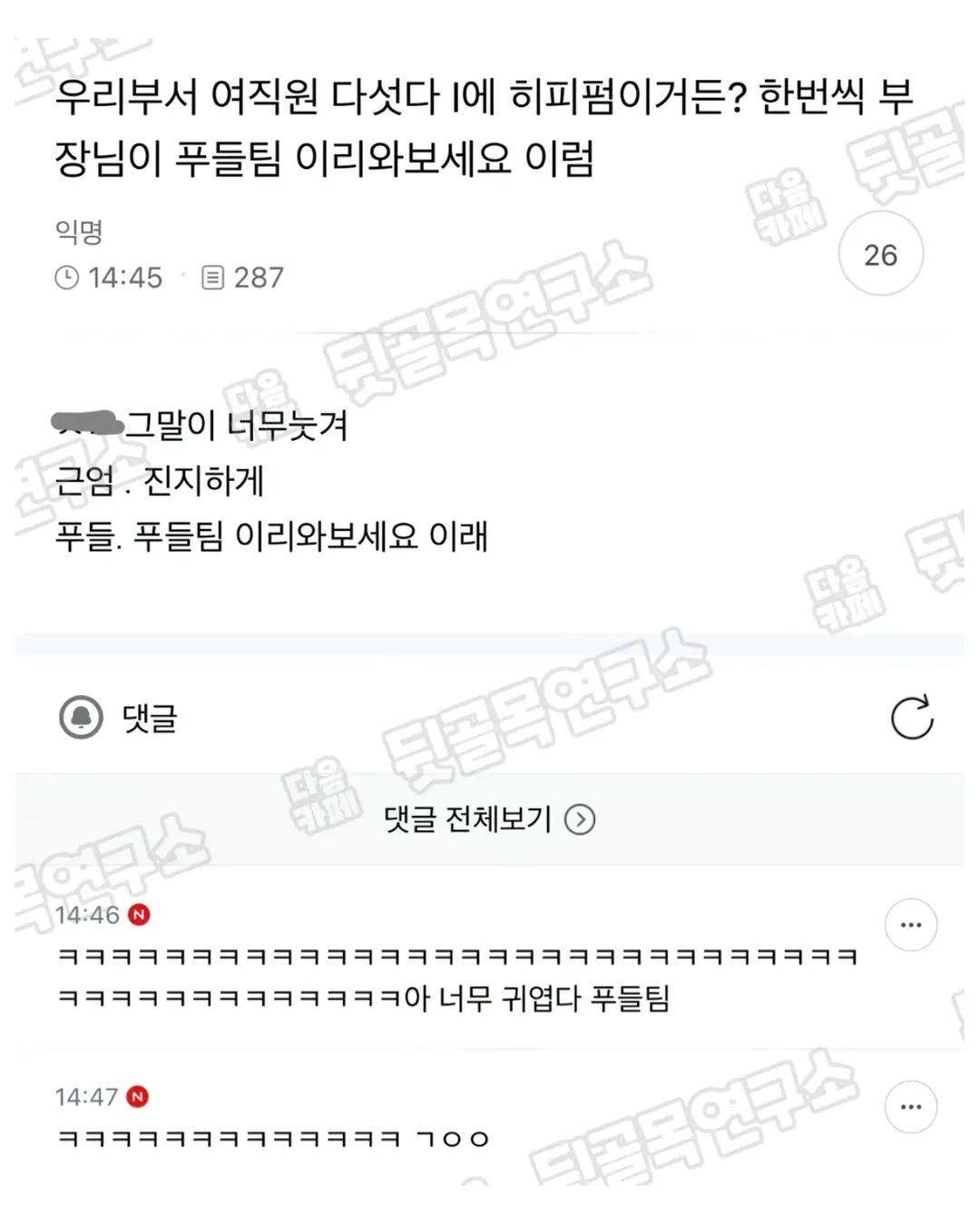Click the 14:47 comment timestamp

[87, 1097]
